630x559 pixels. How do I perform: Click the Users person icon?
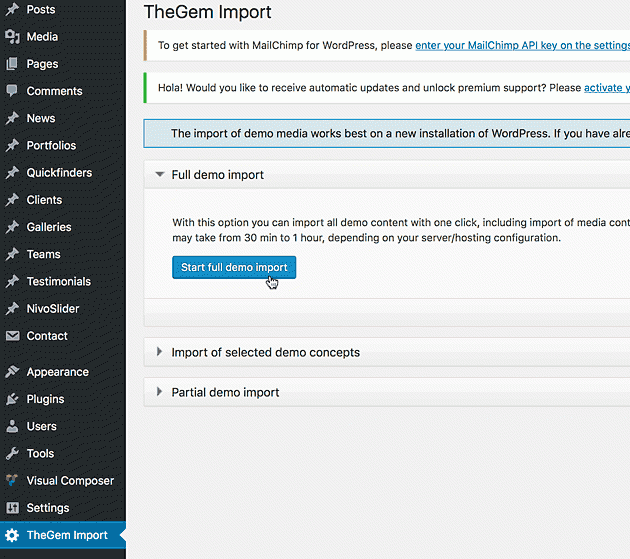coord(12,426)
